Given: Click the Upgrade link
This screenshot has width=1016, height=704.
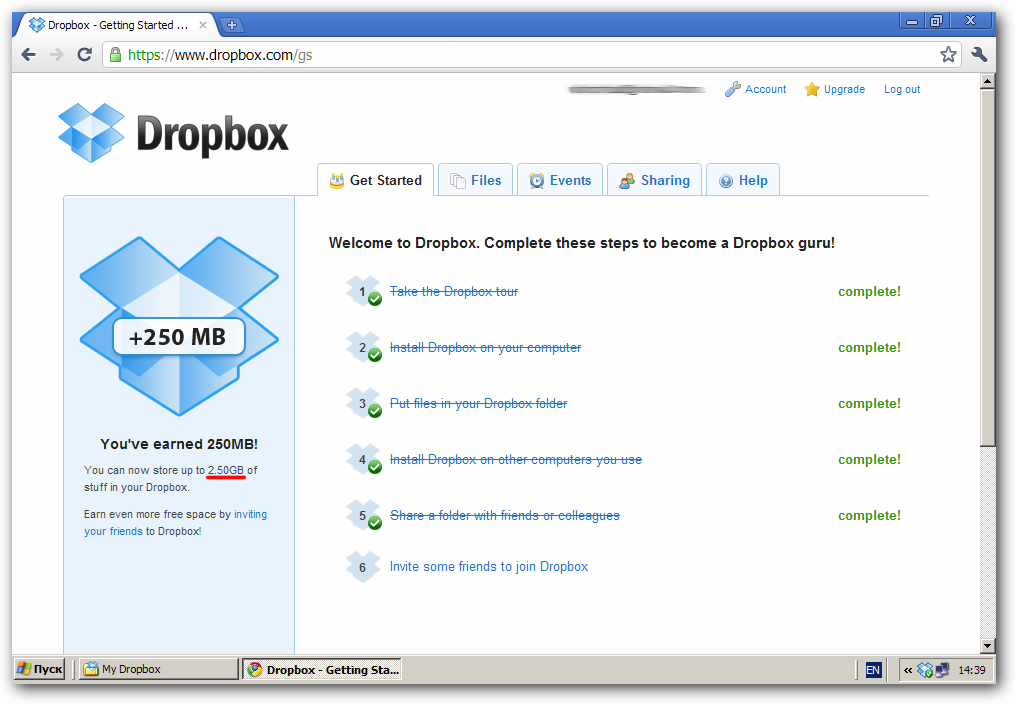Looking at the screenshot, I should (x=844, y=89).
